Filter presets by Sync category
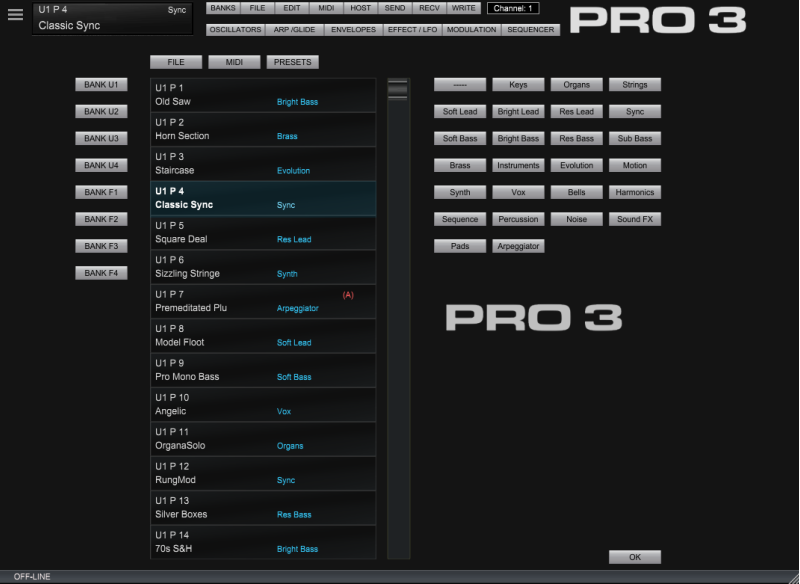The height and width of the screenshot is (584, 800). [x=633, y=111]
